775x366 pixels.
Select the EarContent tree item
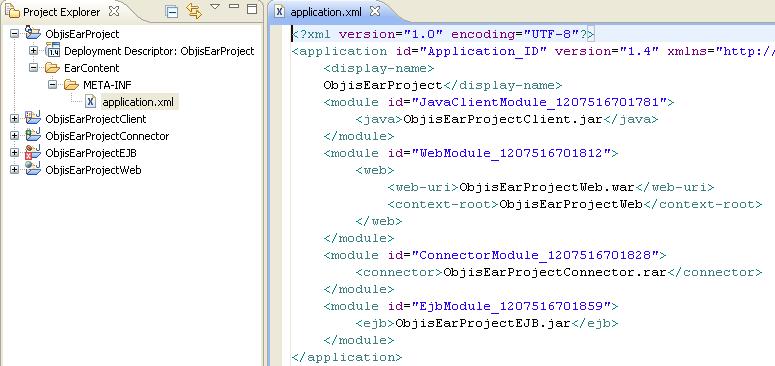pyautogui.click(x=91, y=68)
